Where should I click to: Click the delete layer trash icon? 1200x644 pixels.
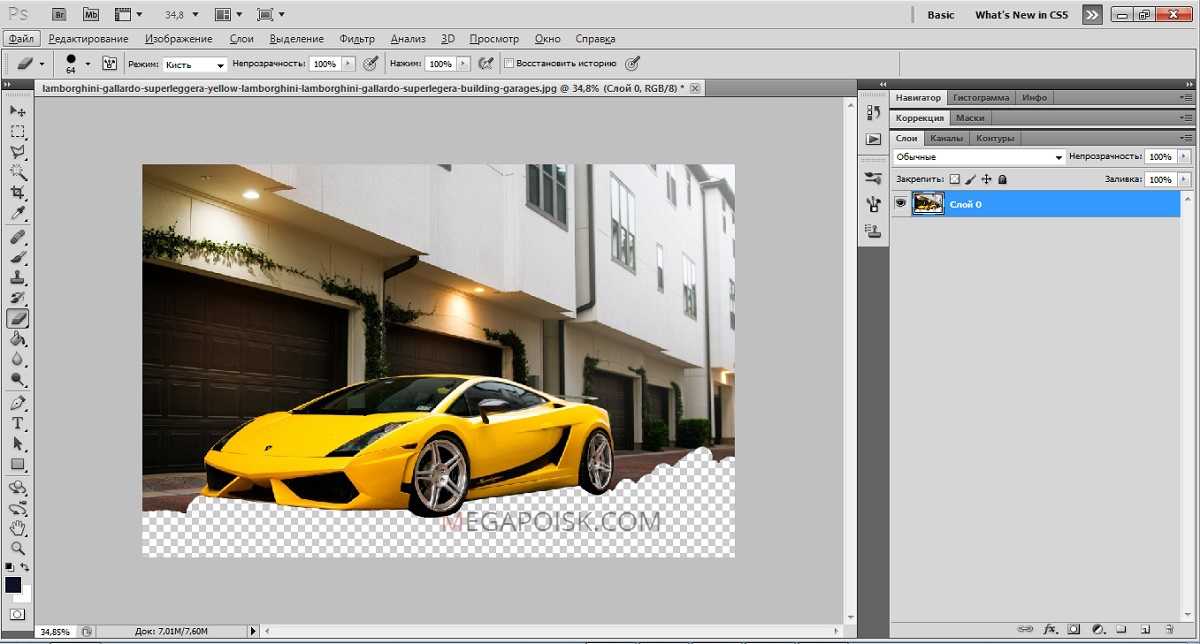point(1168,629)
